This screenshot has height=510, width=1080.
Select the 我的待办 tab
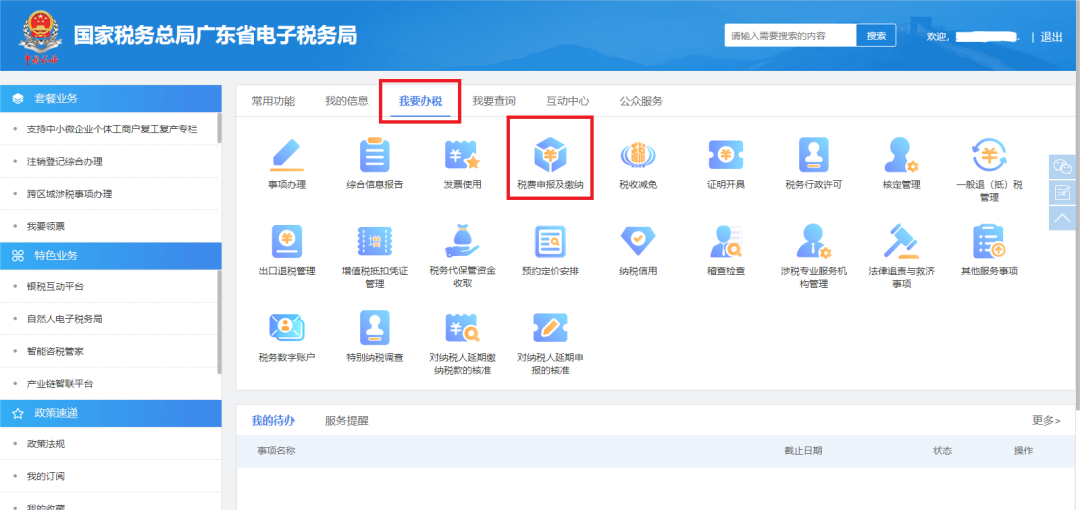pos(273,420)
